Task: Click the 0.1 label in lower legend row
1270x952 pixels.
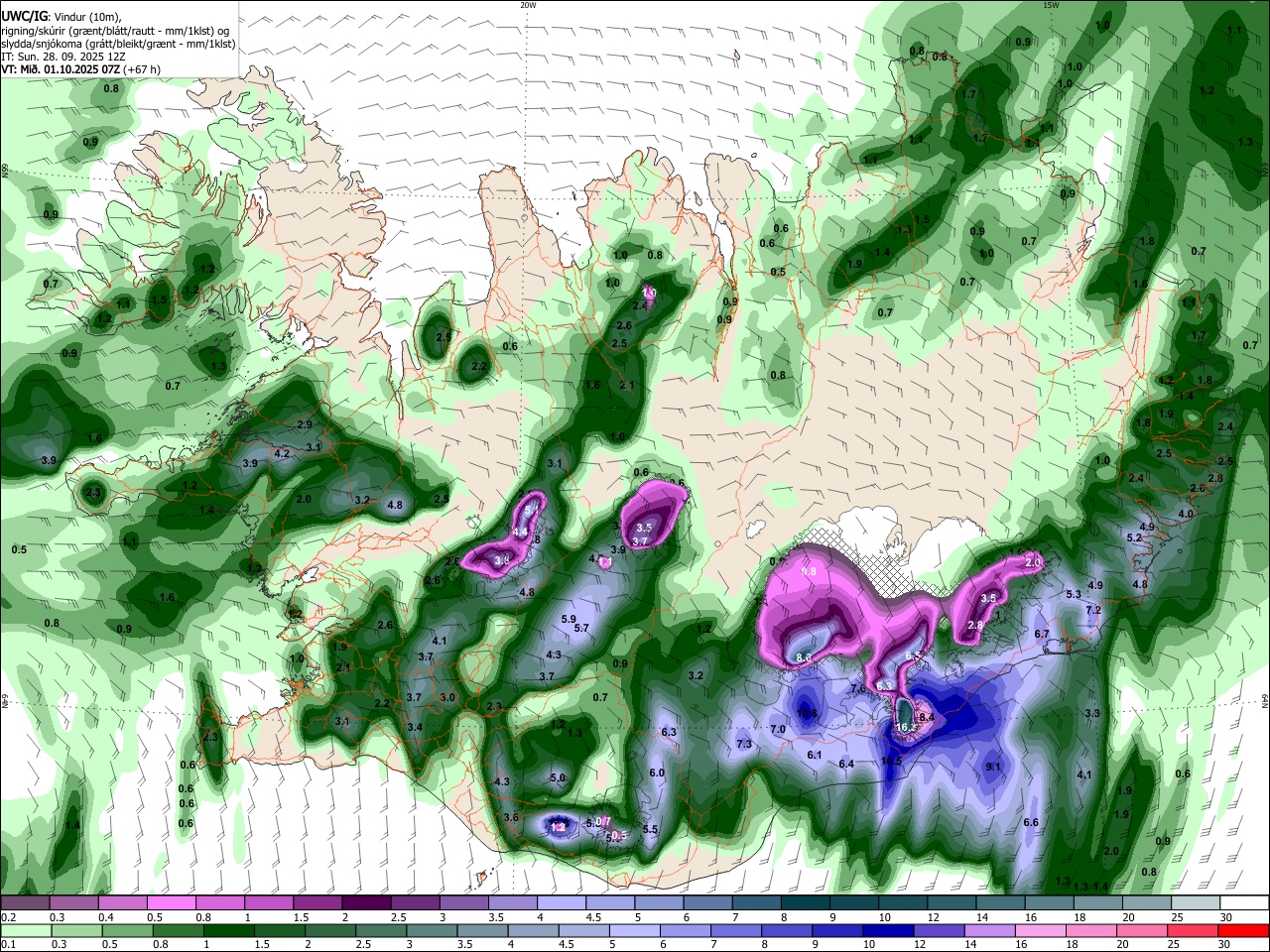Action: pos(7,944)
